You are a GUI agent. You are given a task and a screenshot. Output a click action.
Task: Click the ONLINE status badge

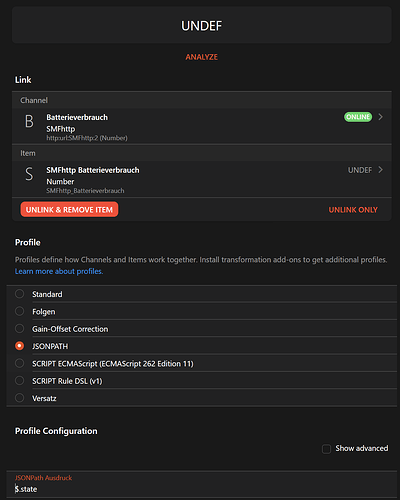click(358, 117)
